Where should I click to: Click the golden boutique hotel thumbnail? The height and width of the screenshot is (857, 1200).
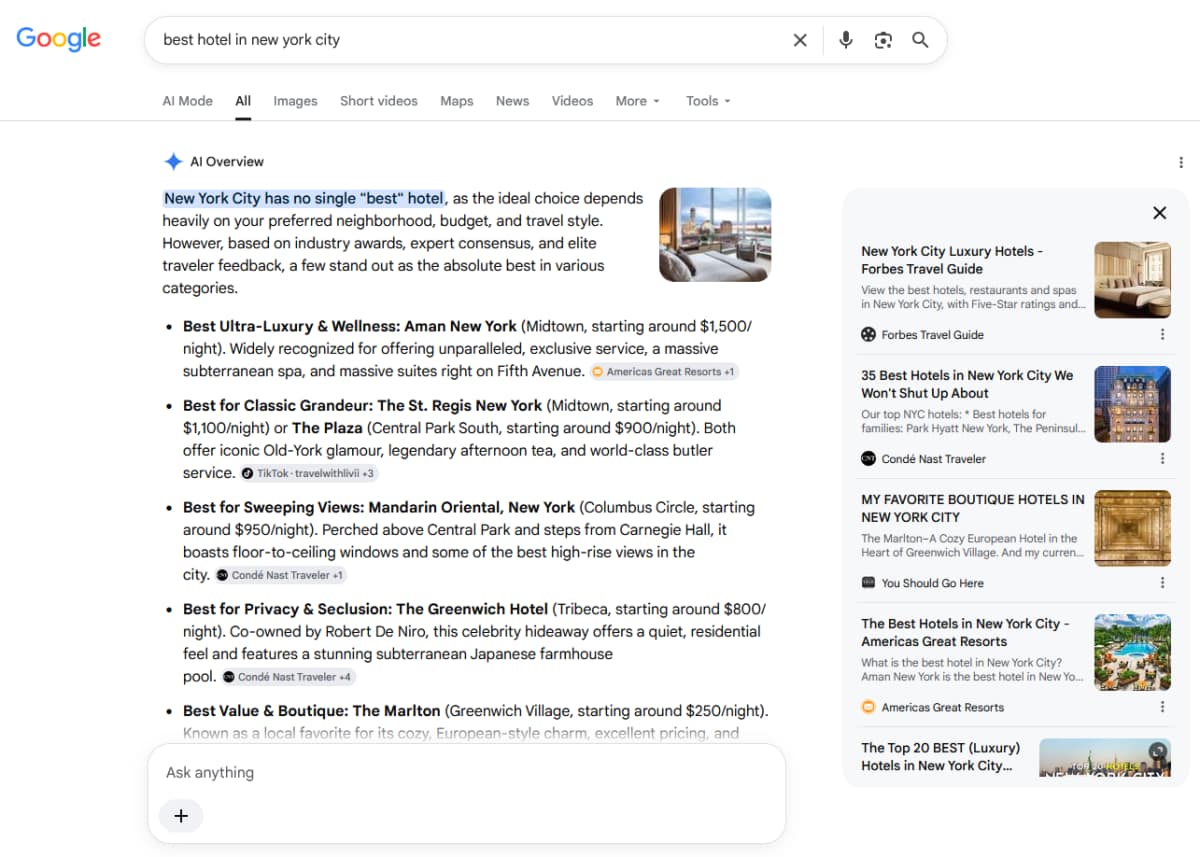[x=1132, y=528]
